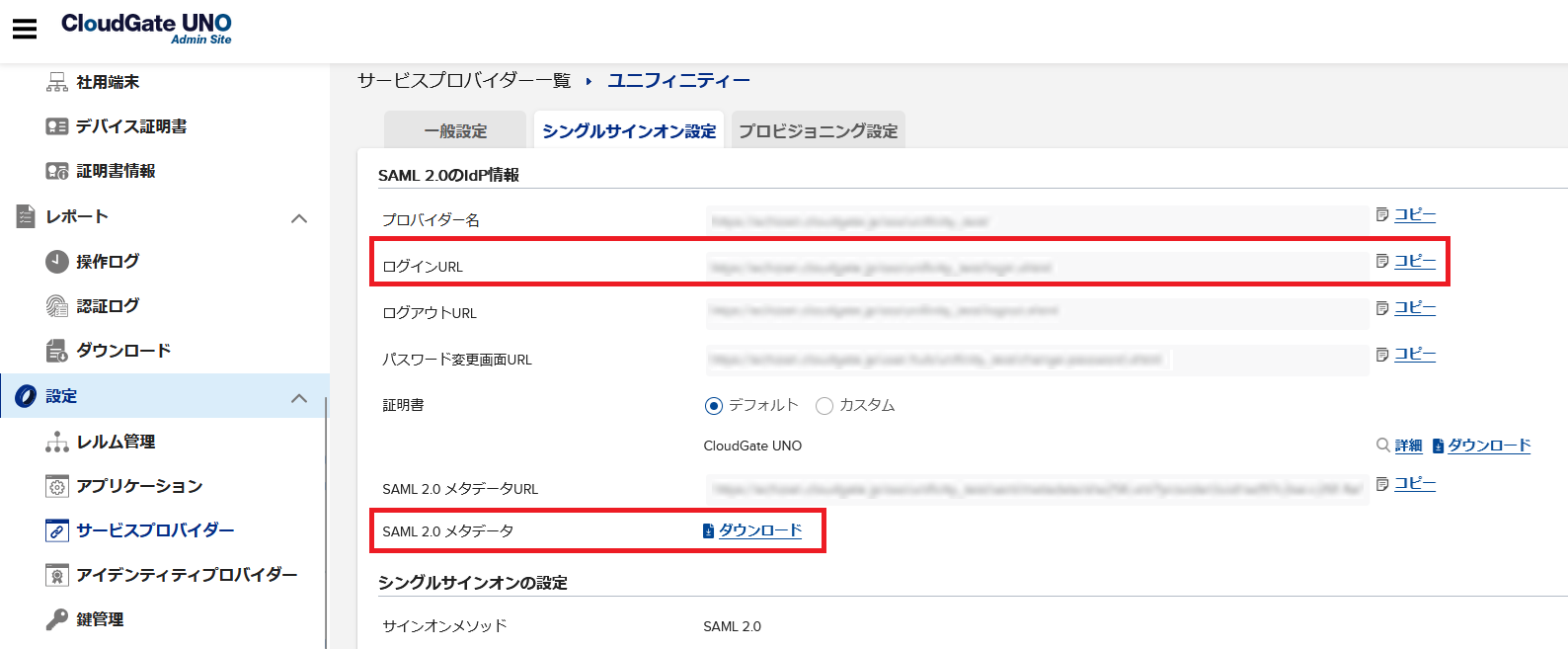Switch to the 一般設定 tab
This screenshot has height=649, width=1568.
(455, 131)
